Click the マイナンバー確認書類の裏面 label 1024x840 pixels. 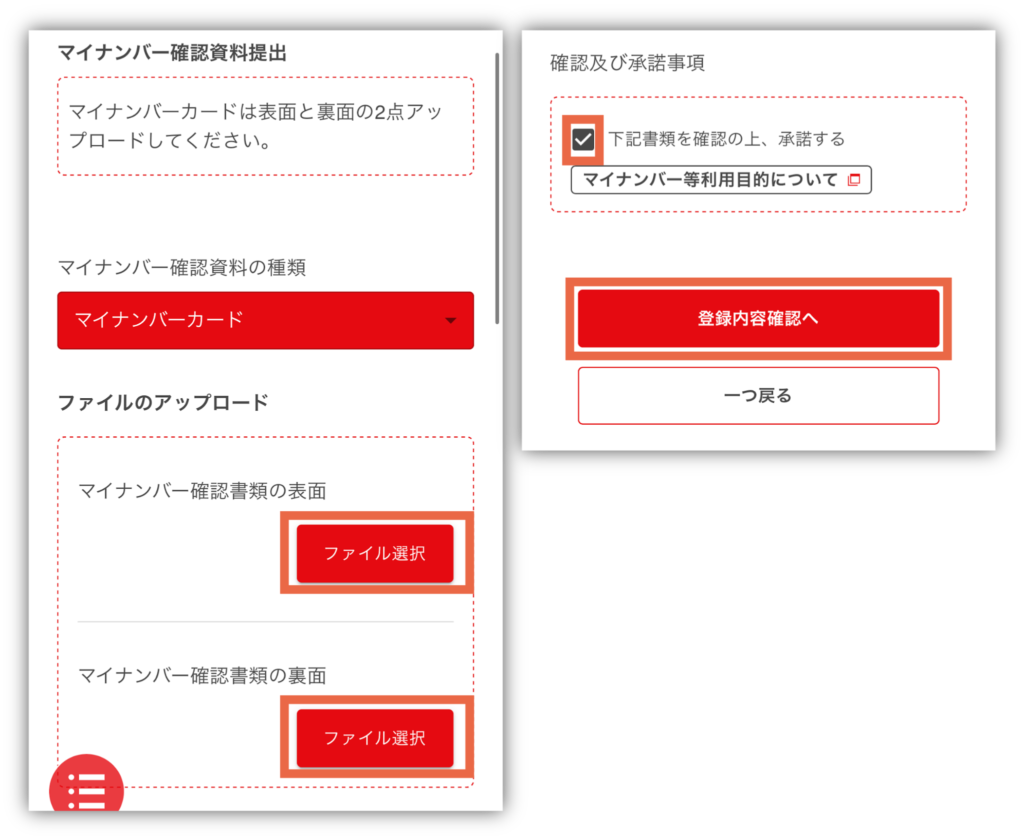click(x=202, y=675)
